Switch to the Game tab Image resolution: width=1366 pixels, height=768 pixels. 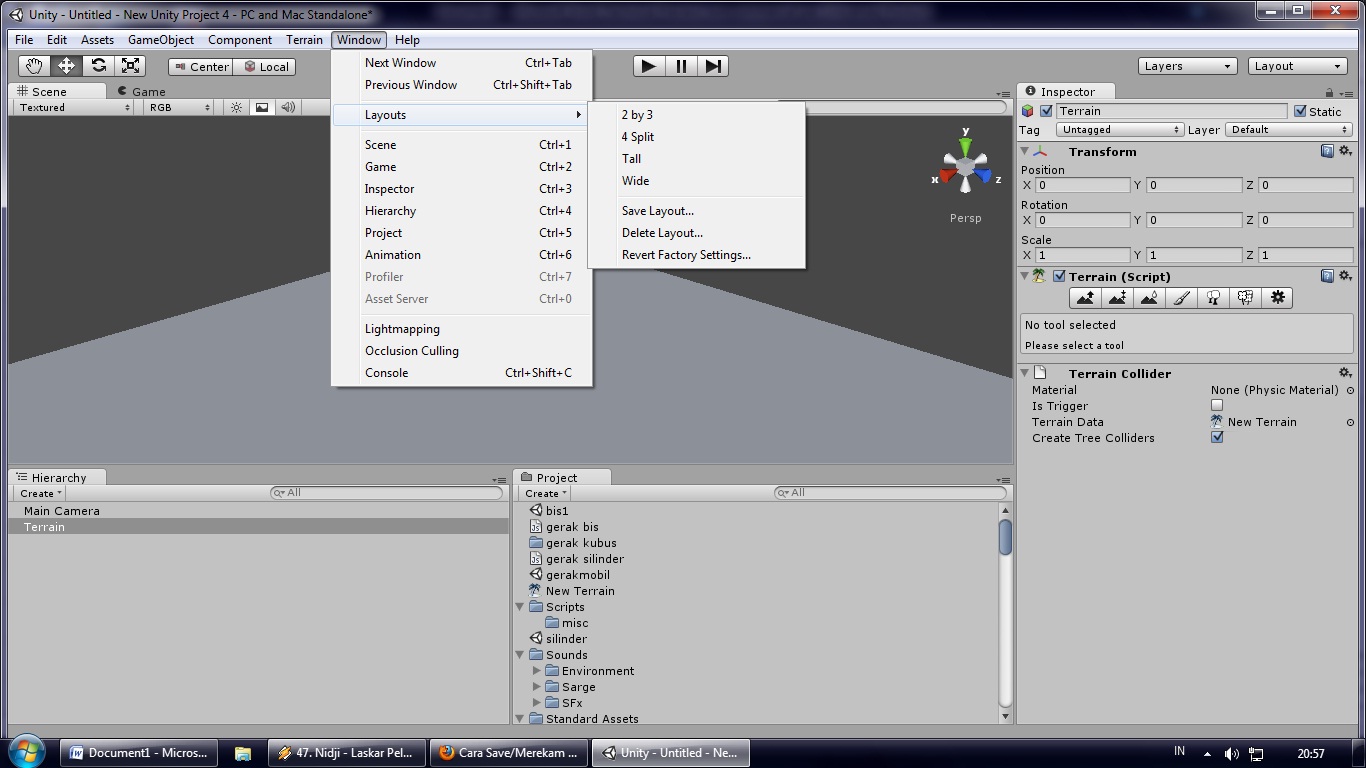pos(141,91)
